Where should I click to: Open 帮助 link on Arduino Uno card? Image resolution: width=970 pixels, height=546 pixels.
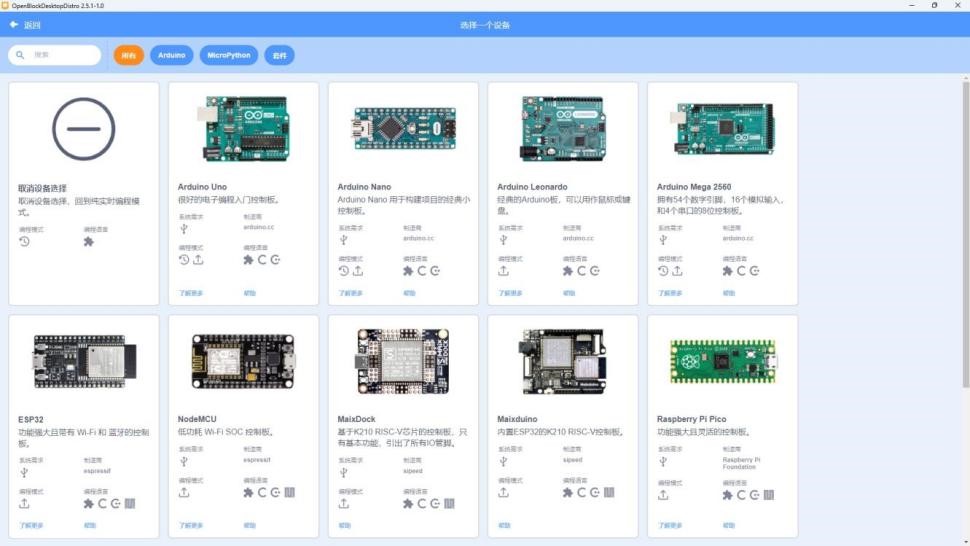coord(249,293)
